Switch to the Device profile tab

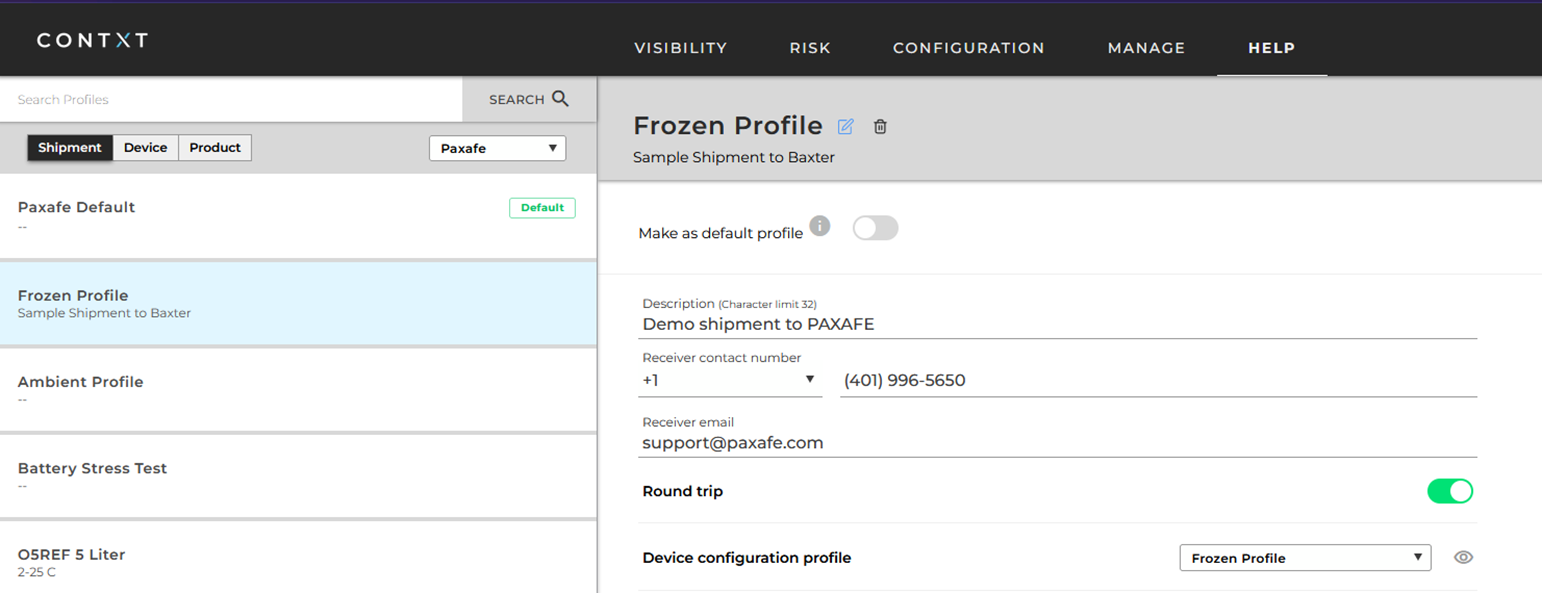coord(145,147)
